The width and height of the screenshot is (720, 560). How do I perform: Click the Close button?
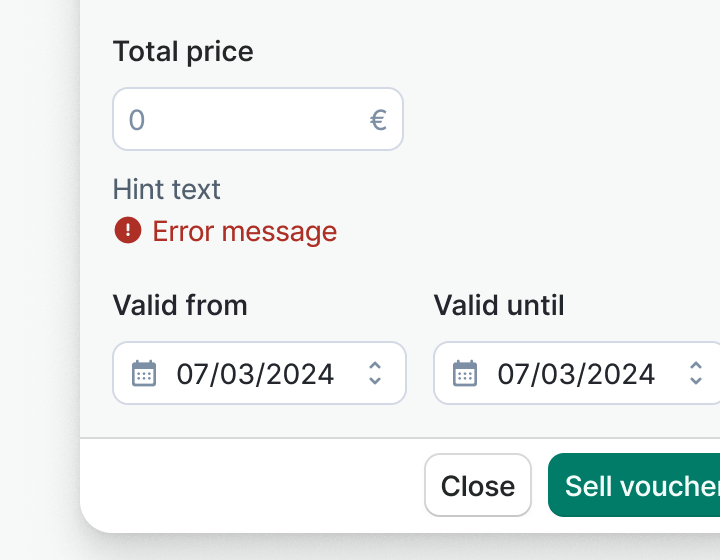click(x=478, y=486)
